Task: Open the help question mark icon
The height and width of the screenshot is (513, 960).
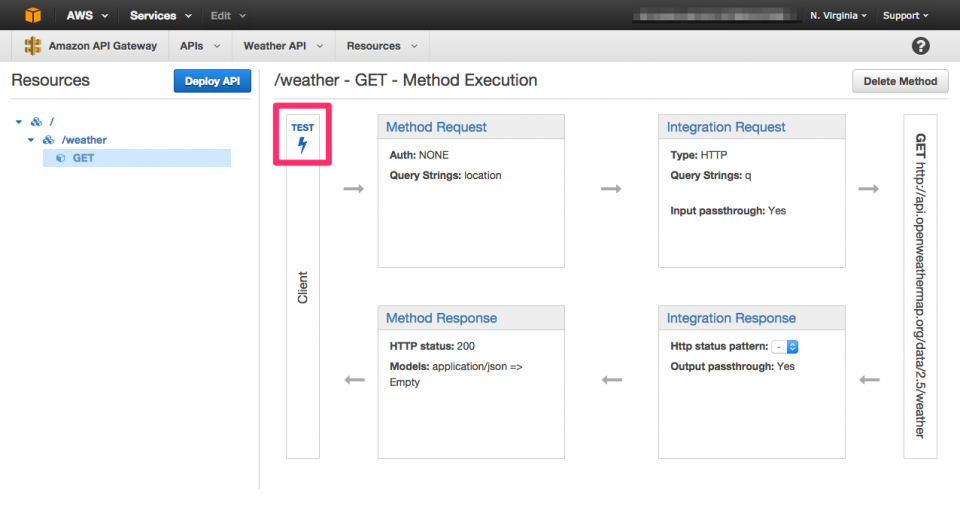Action: click(x=920, y=46)
